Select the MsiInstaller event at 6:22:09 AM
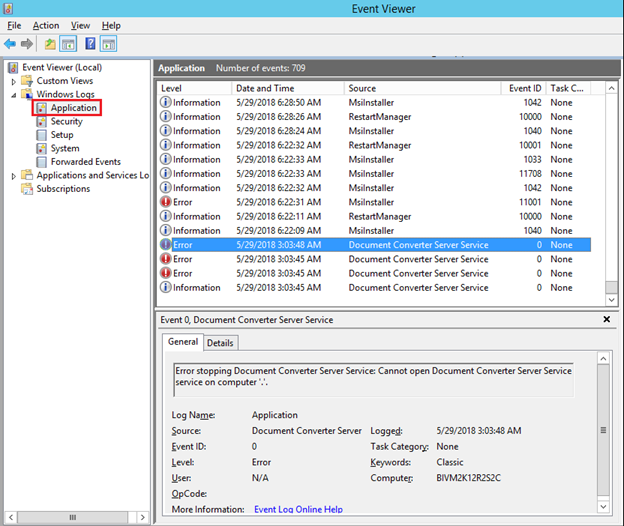 point(374,230)
